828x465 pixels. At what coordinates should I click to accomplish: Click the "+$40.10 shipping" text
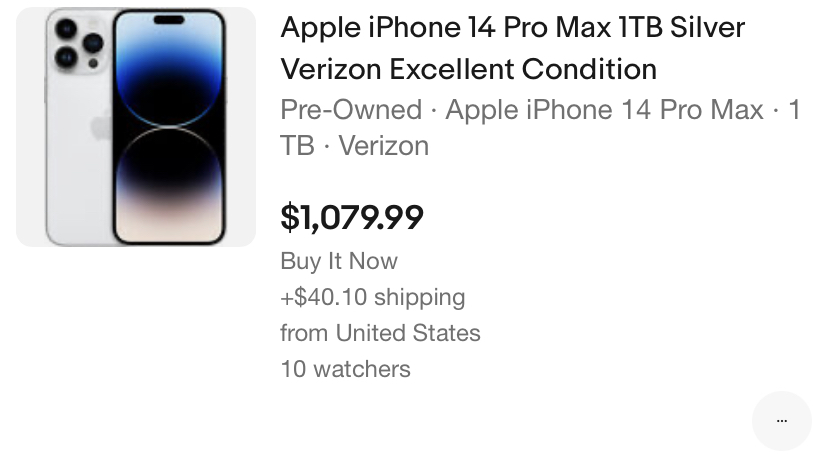tap(372, 297)
